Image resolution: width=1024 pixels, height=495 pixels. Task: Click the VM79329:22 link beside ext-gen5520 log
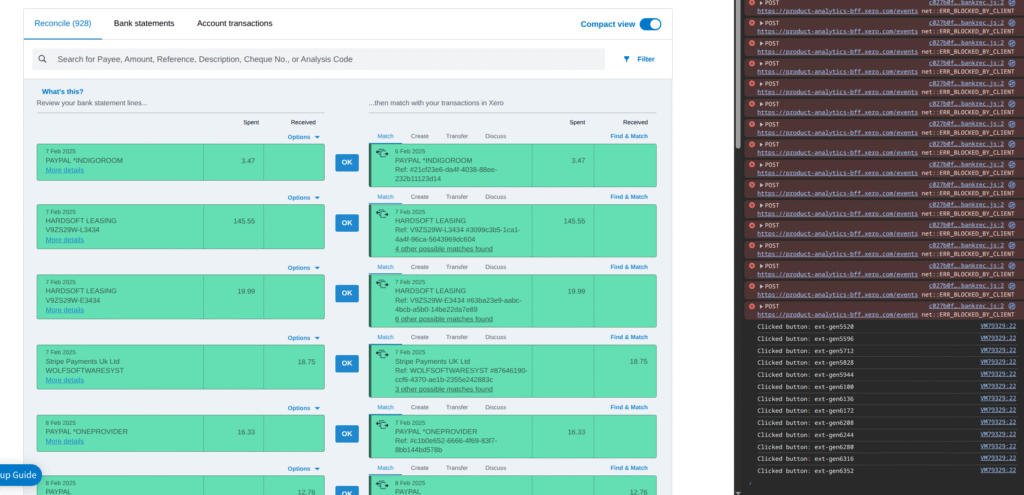point(996,327)
